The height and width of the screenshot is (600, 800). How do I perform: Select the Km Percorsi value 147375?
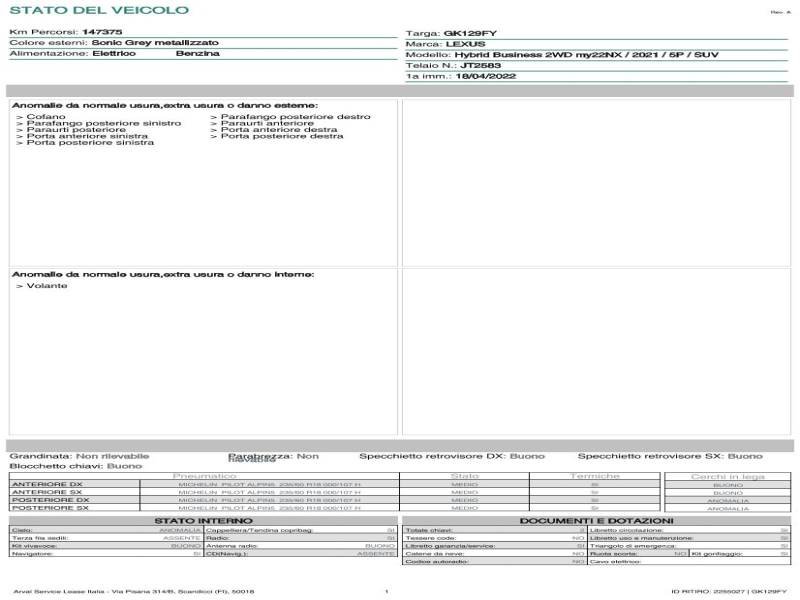pyautogui.click(x=102, y=32)
